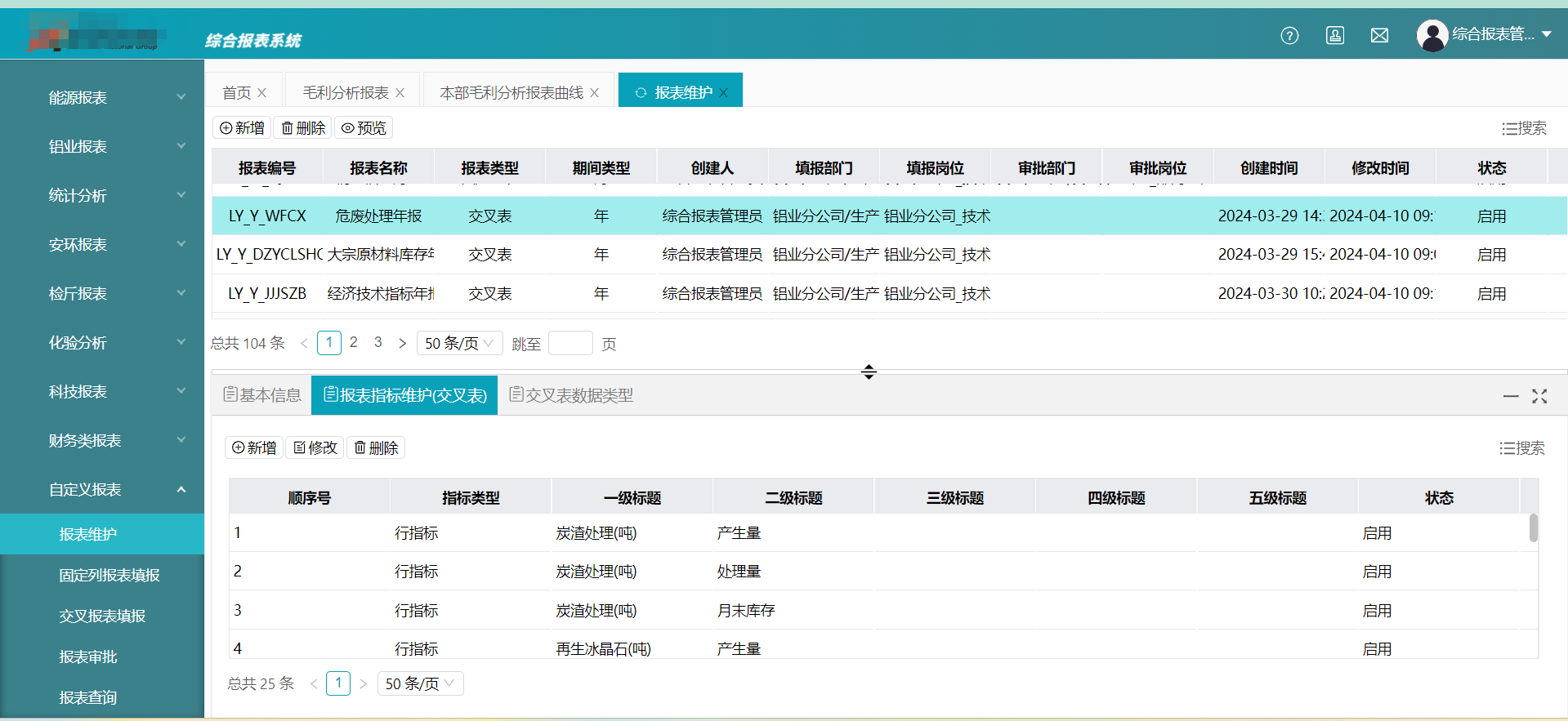Open the user profile card icon
Screen dimensions: 1568x721
pyautogui.click(x=1335, y=35)
